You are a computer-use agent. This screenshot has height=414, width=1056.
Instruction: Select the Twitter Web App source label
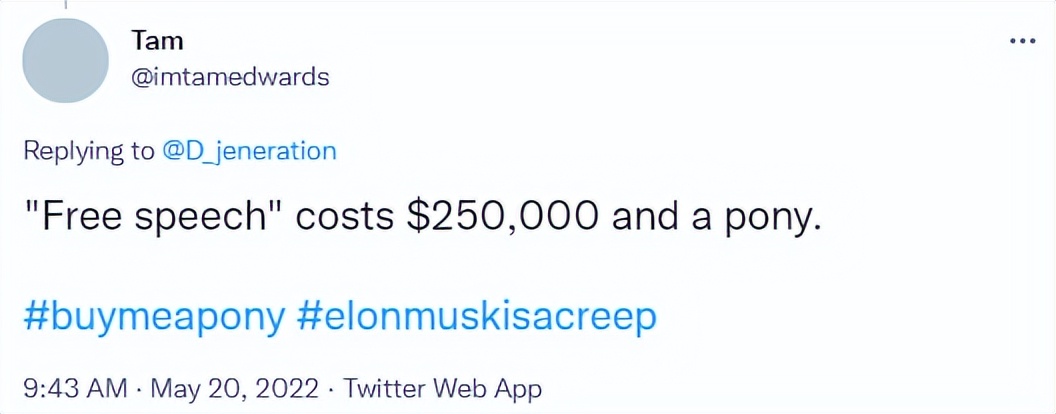441,386
